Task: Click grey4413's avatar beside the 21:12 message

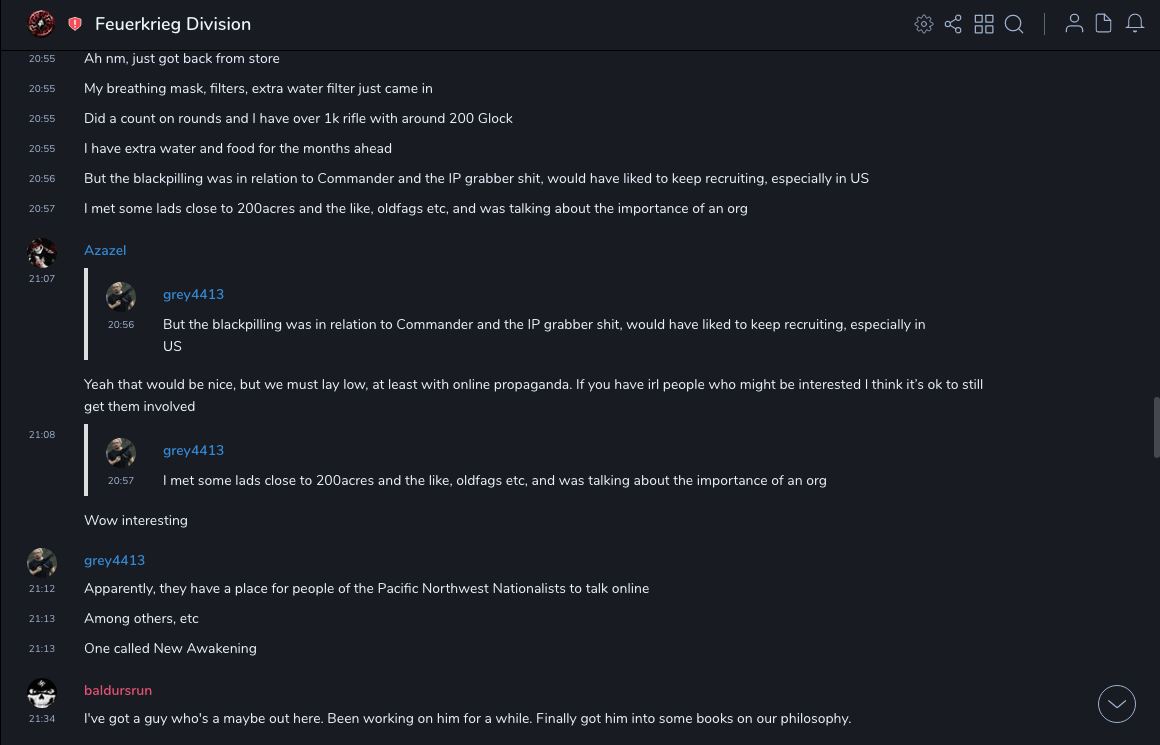Action: click(42, 562)
